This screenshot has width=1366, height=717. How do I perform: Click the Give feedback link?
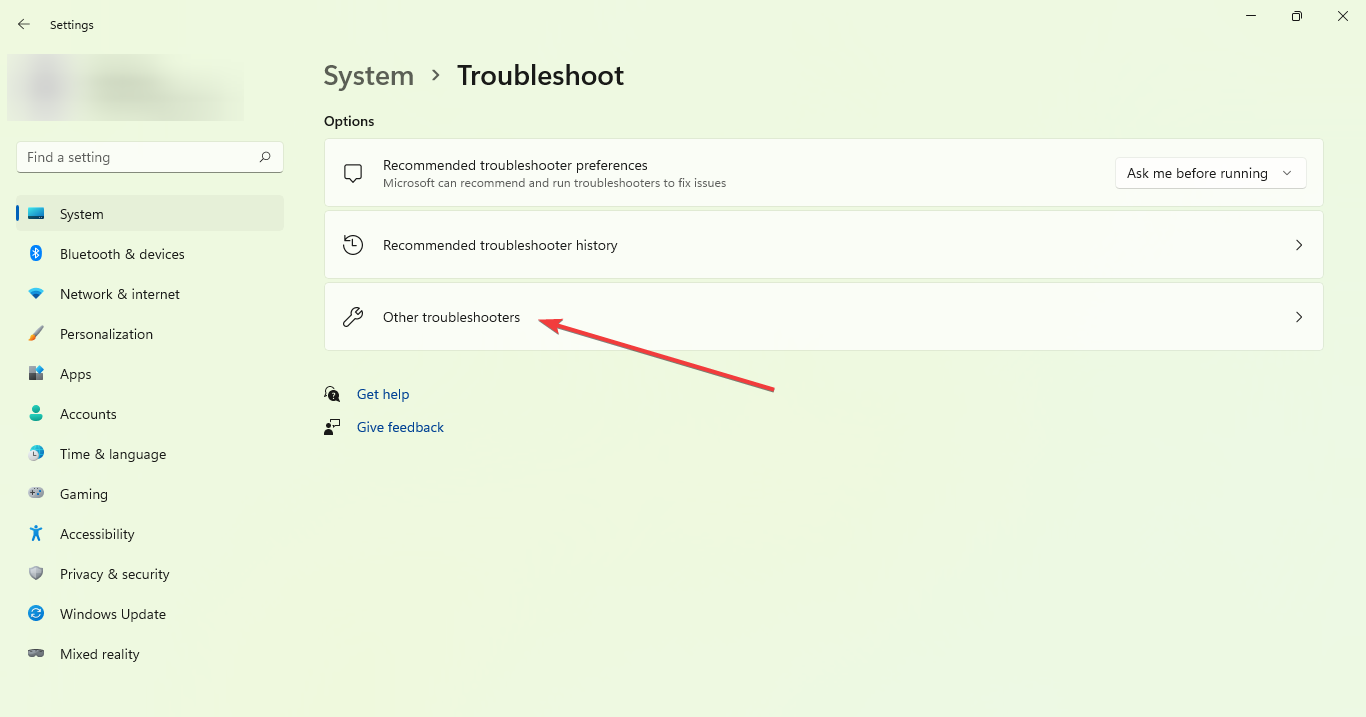pyautogui.click(x=400, y=427)
